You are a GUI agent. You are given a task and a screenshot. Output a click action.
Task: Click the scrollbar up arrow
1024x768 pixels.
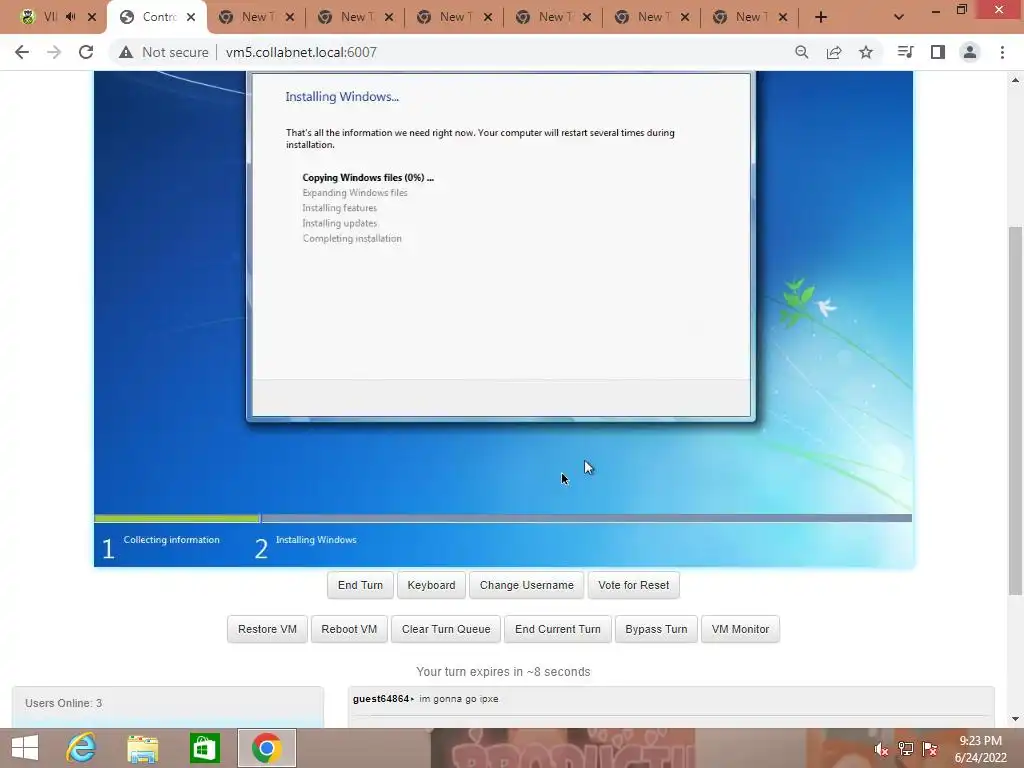1015,80
